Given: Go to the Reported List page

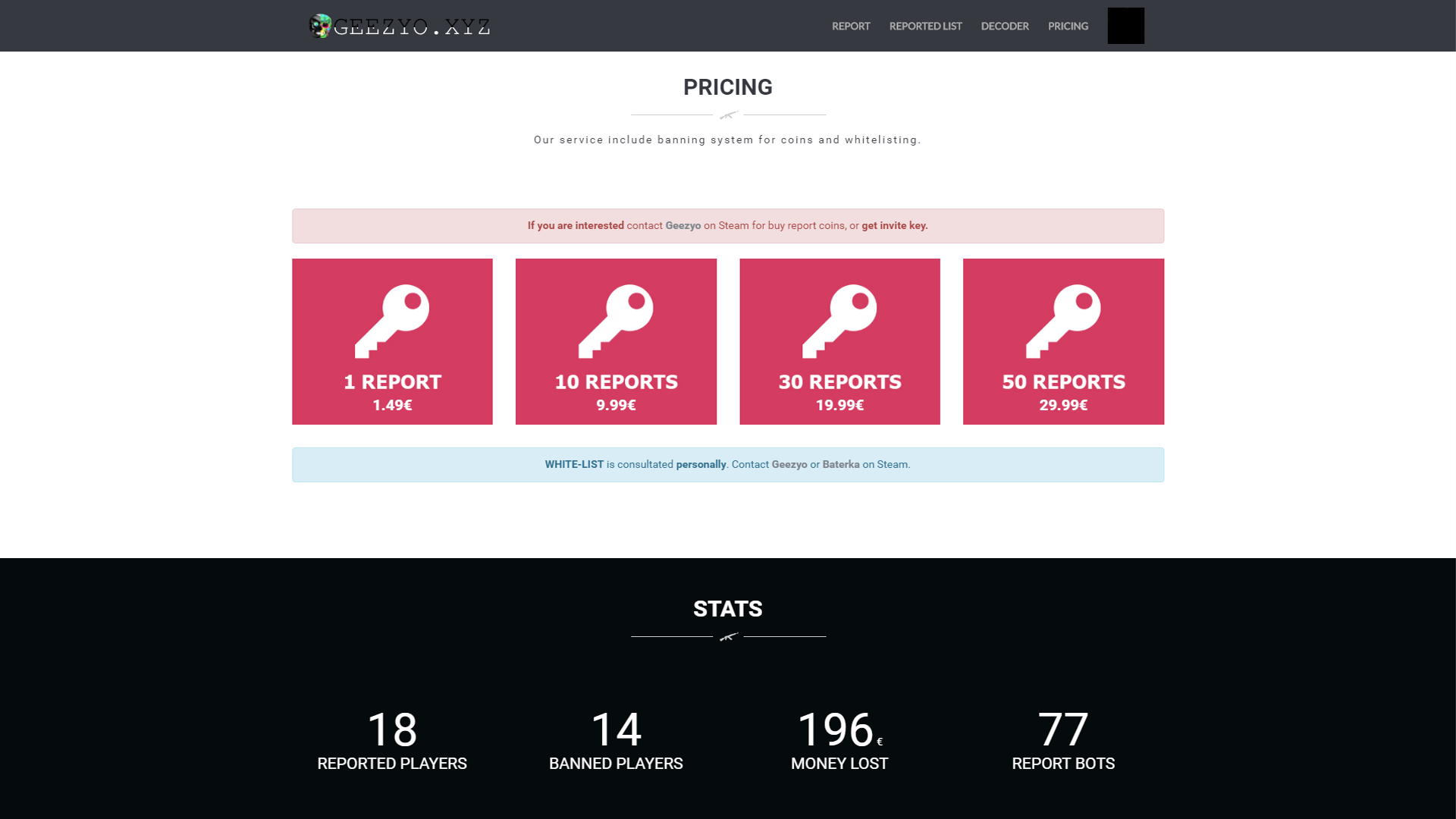Looking at the screenshot, I should pyautogui.click(x=925, y=26).
